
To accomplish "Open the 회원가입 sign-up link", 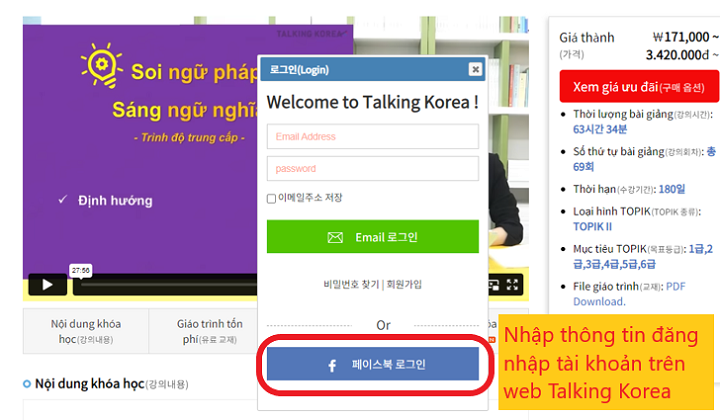I will (404, 285).
